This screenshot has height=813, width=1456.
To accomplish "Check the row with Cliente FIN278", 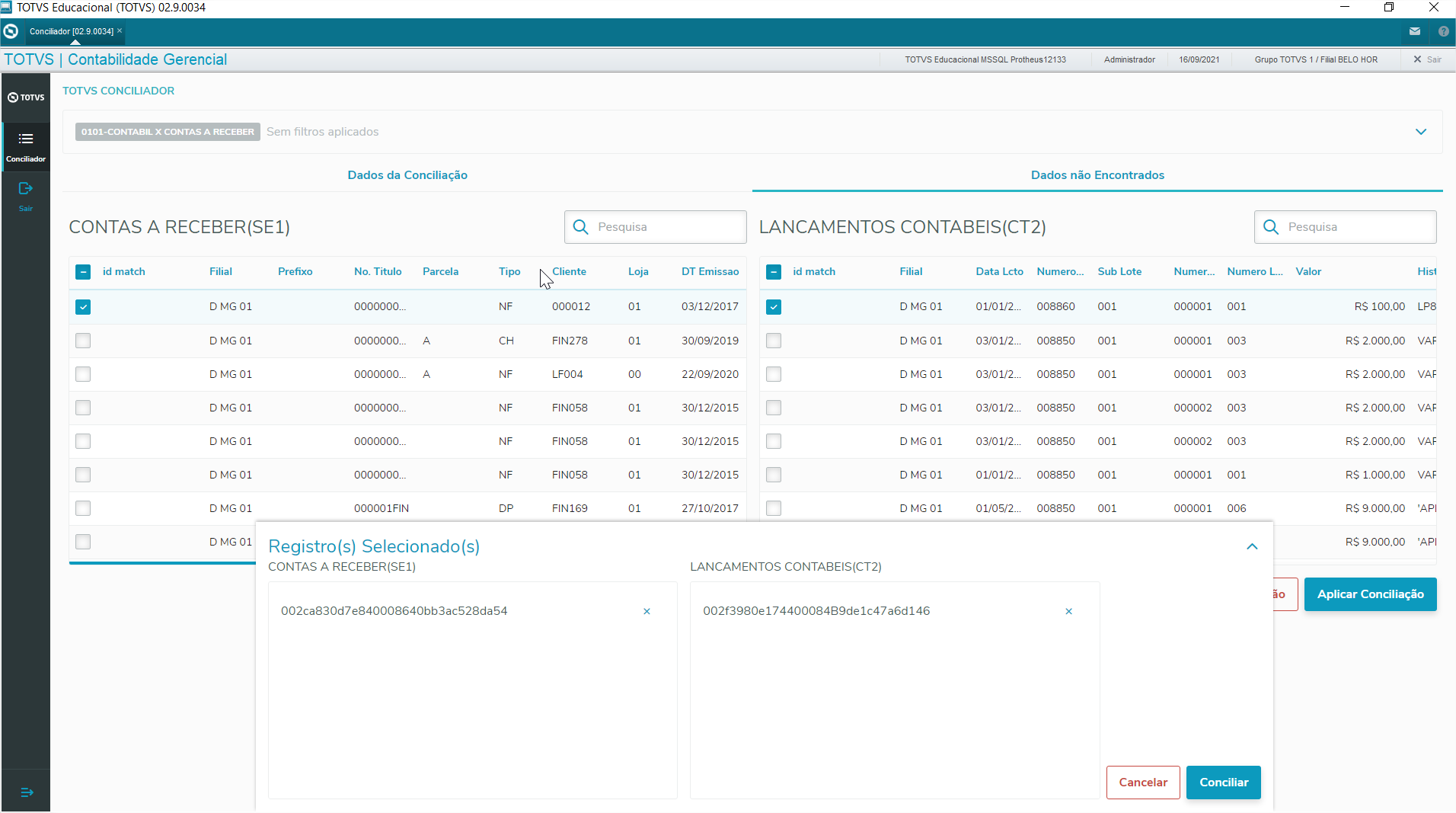I will pos(83,341).
